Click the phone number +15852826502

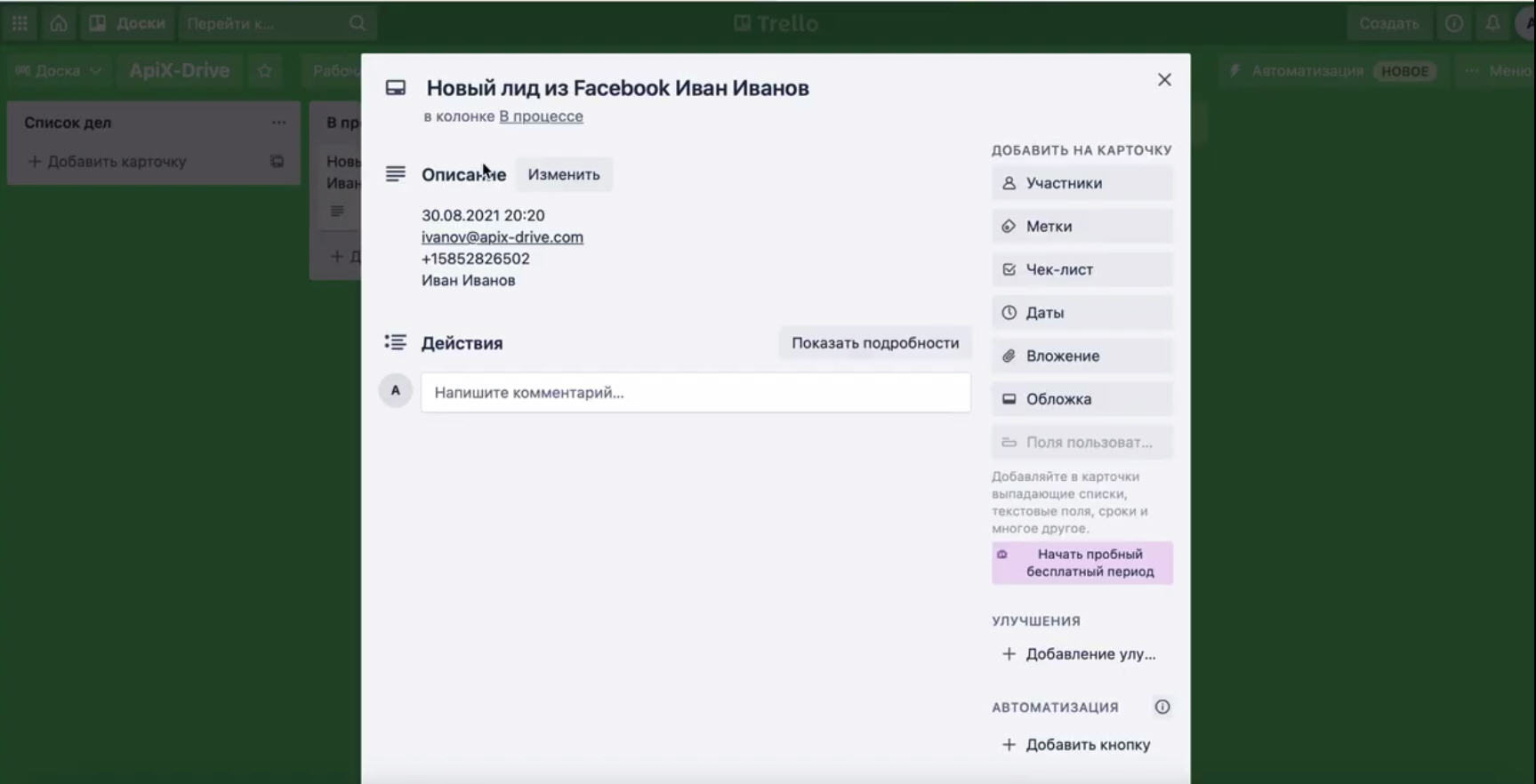[476, 259]
